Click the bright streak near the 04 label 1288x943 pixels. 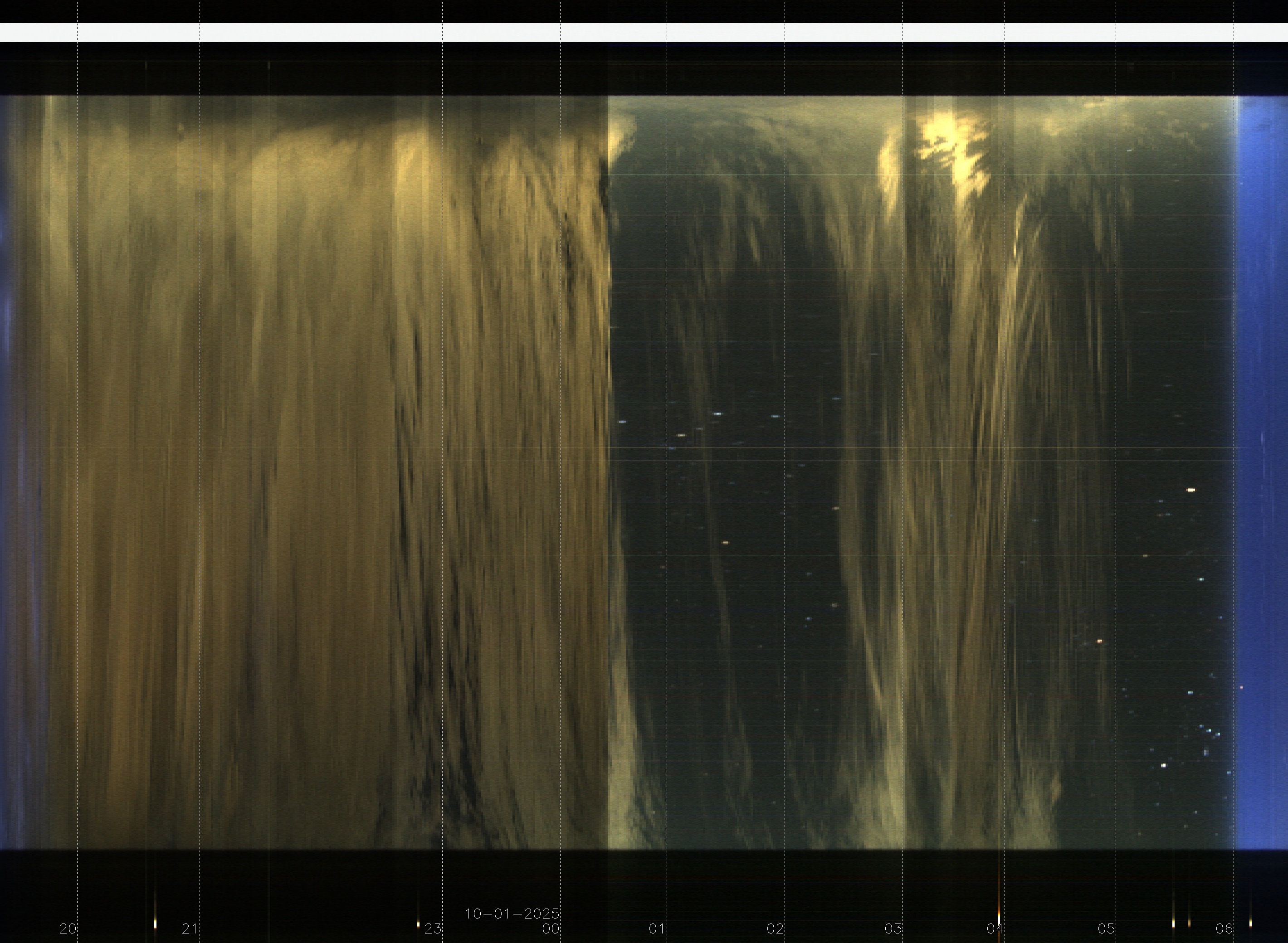point(999,917)
